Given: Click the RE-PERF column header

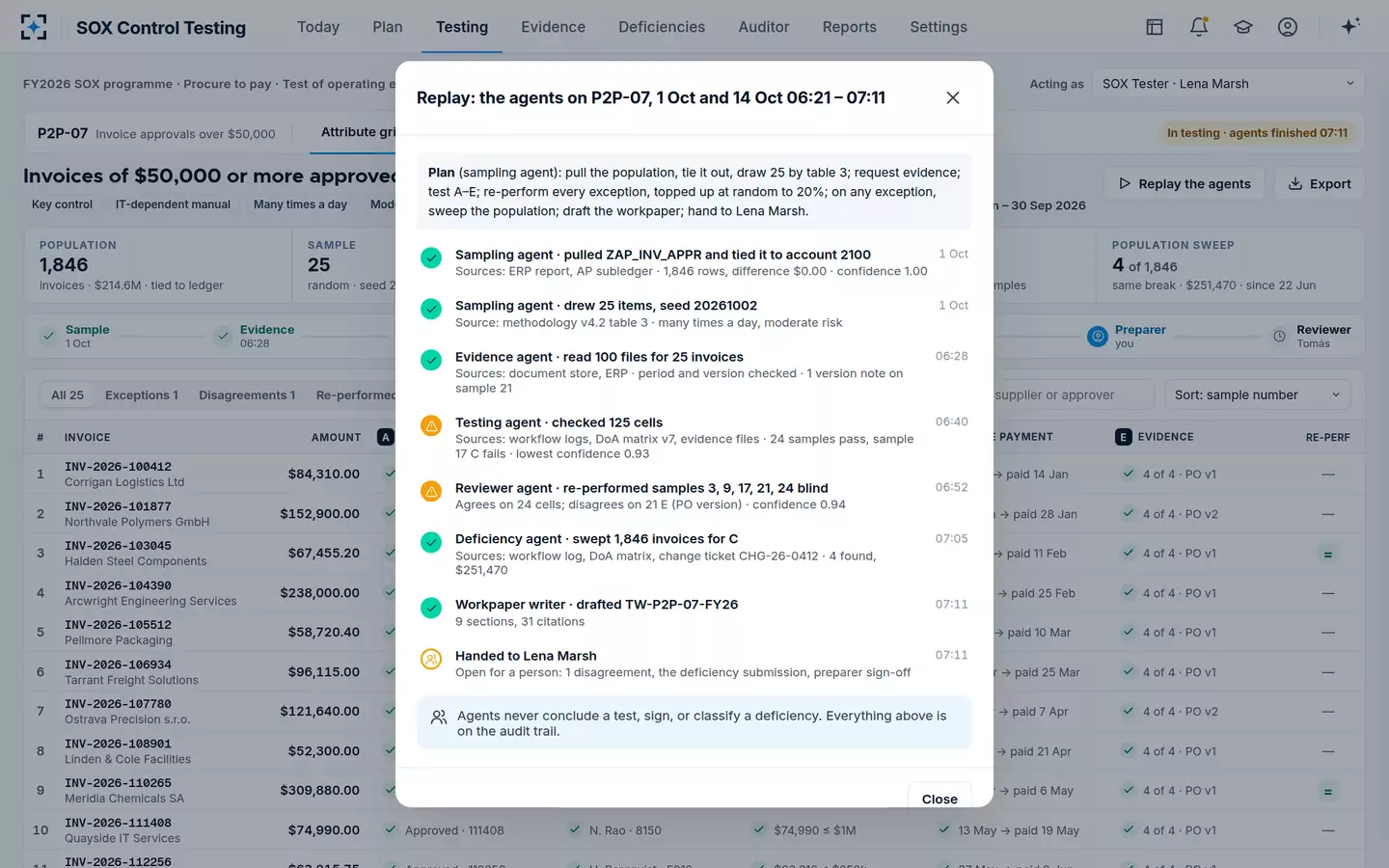Looking at the screenshot, I should 1328,437.
